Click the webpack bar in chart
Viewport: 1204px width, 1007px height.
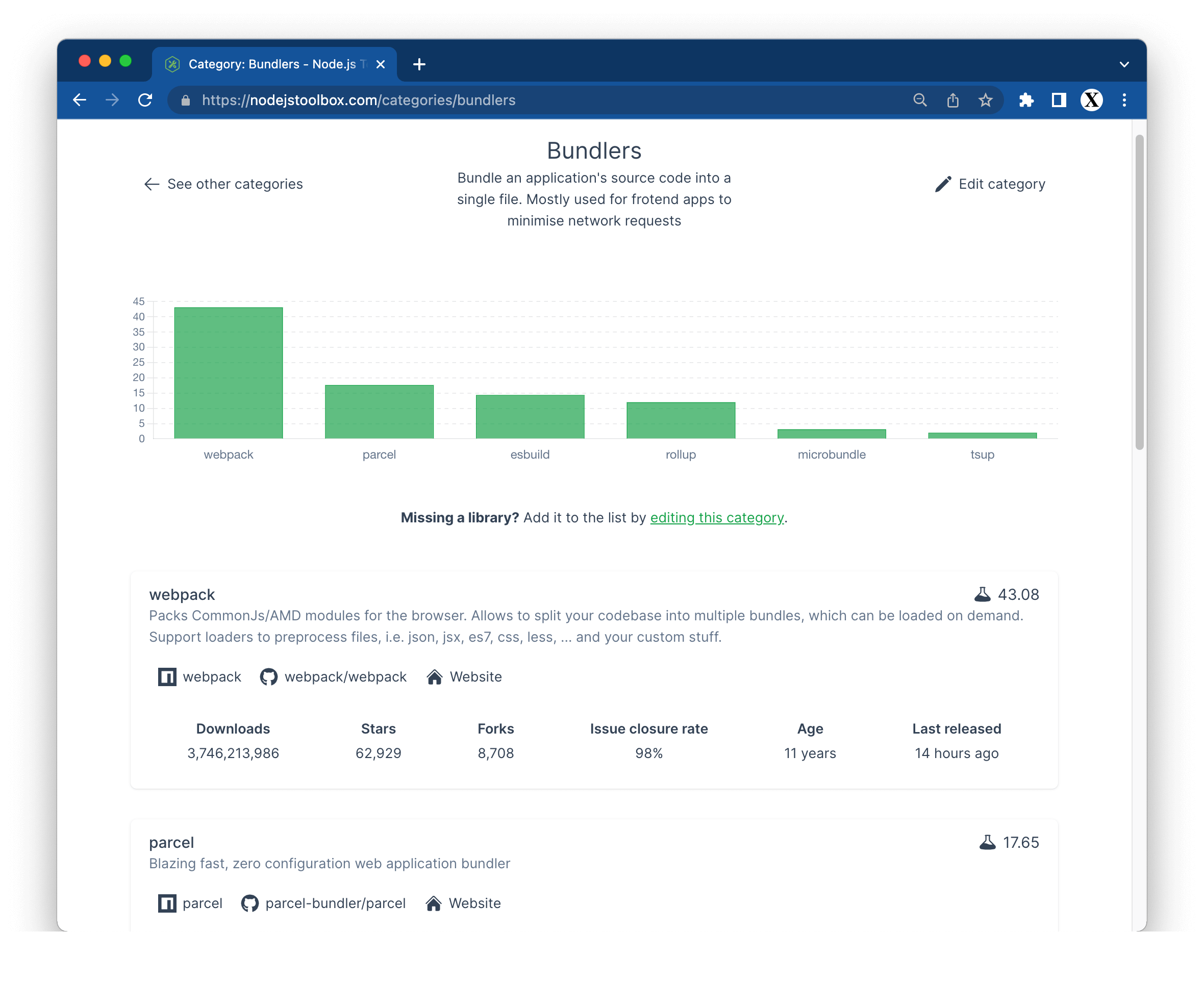228,372
